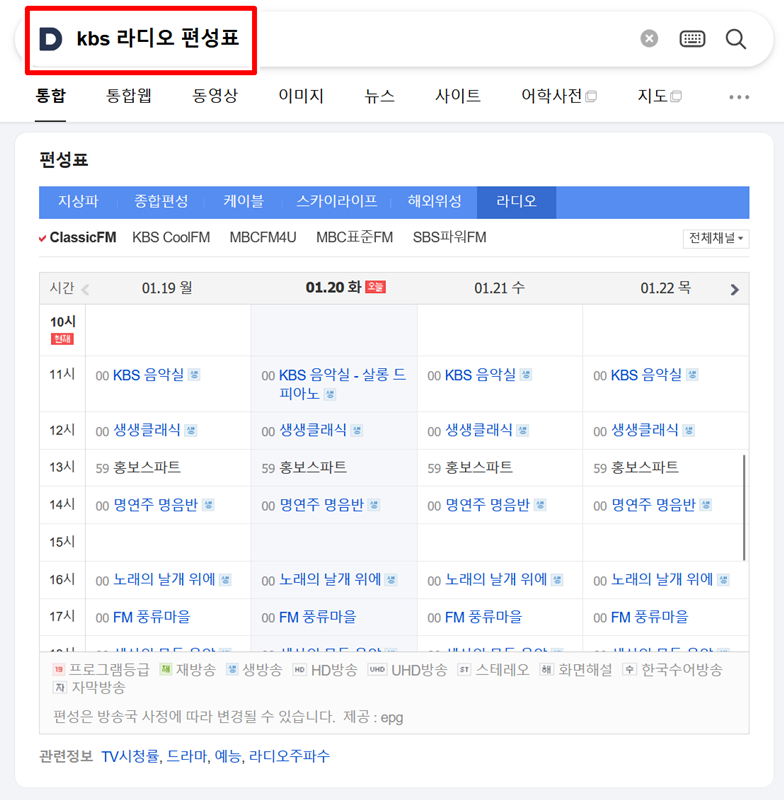Click the 한국수어방송 legend icon
The width and height of the screenshot is (784, 800).
click(629, 669)
